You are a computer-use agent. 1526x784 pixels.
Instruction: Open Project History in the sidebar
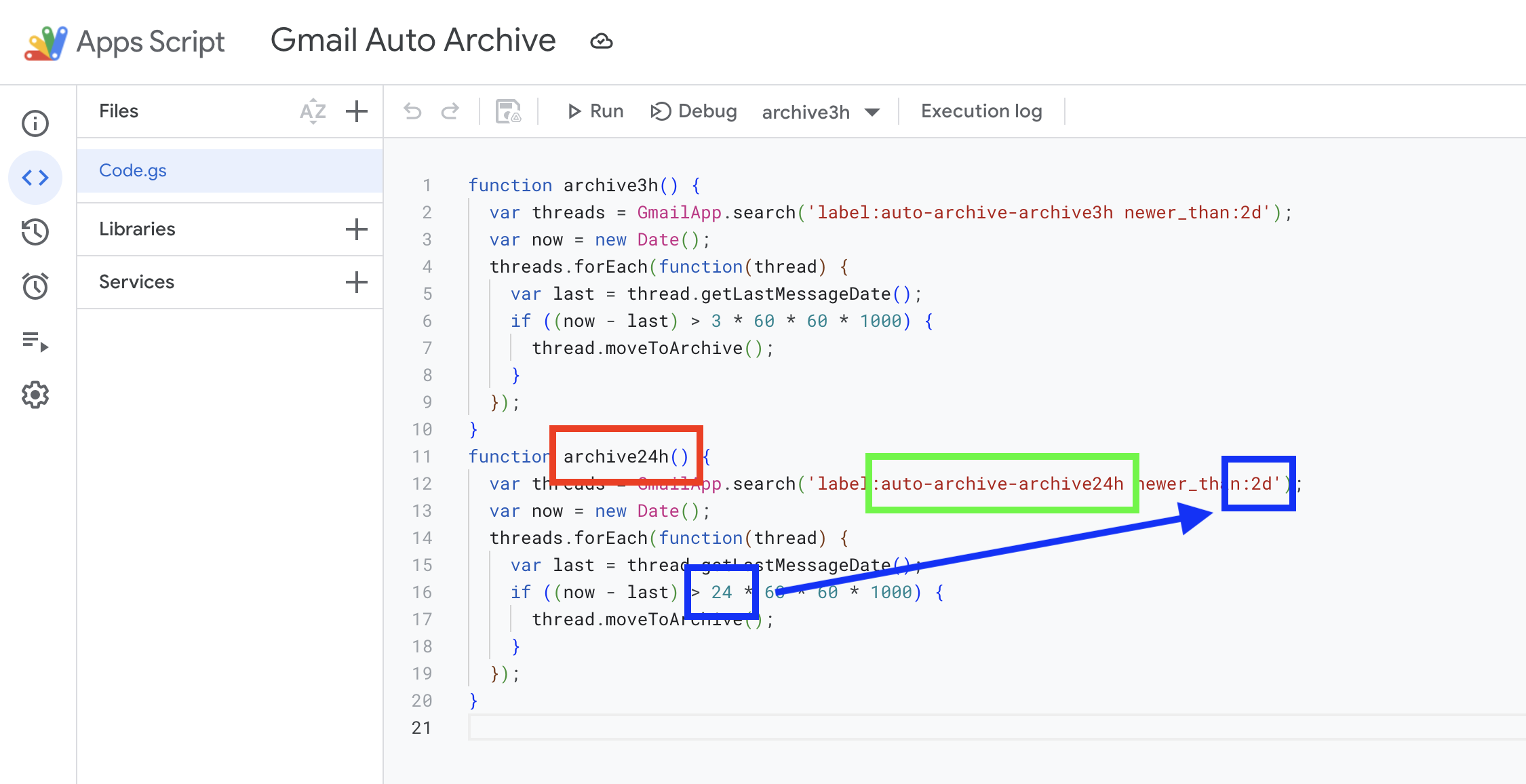click(x=35, y=232)
